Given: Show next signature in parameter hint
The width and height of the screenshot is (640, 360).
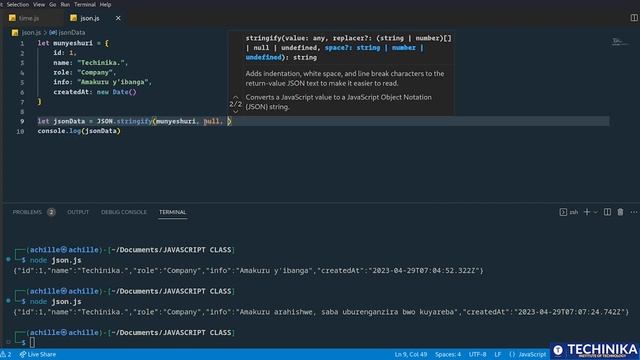Looking at the screenshot, I should pyautogui.click(x=236, y=111).
